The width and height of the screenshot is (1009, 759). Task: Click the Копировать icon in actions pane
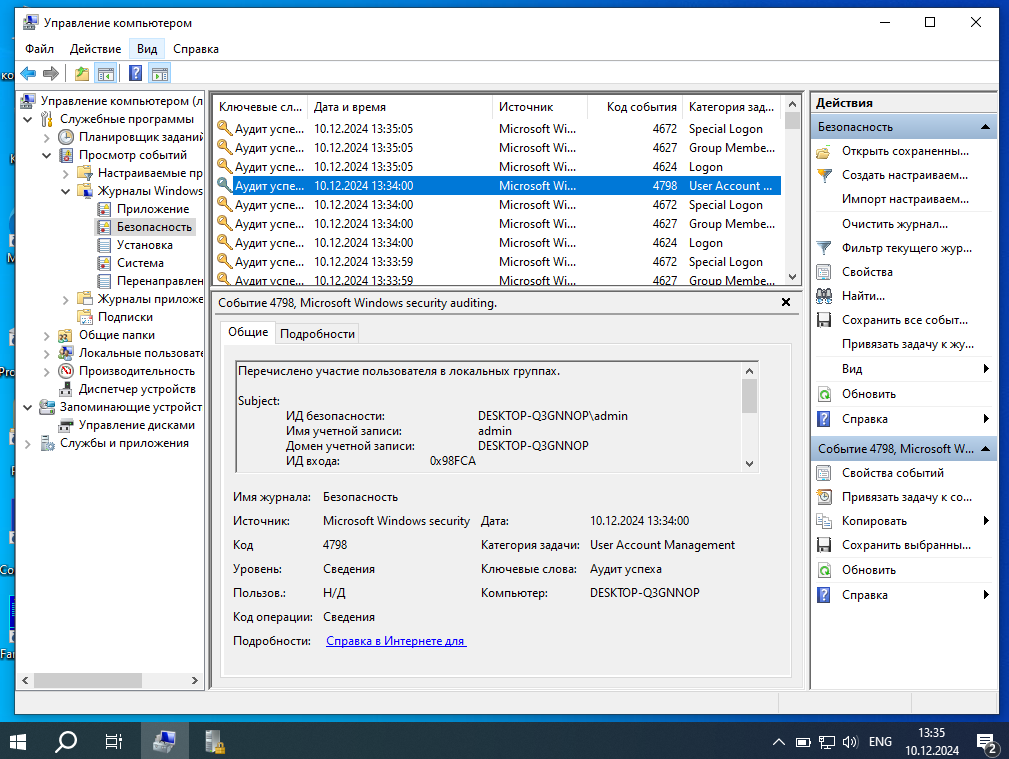click(x=824, y=521)
